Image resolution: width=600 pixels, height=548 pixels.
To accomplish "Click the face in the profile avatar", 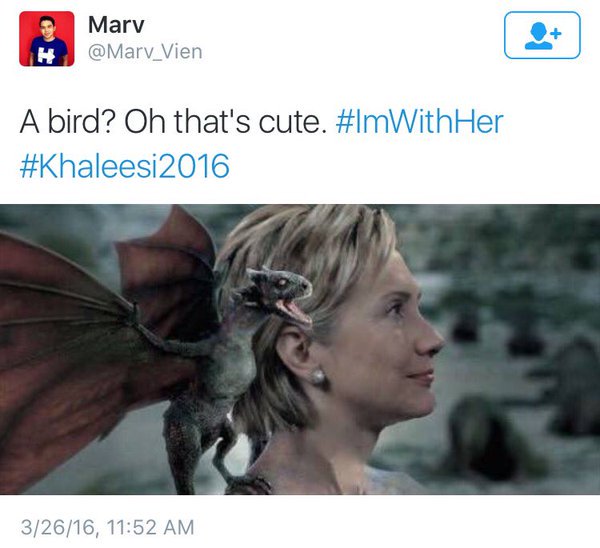I will (x=47, y=27).
